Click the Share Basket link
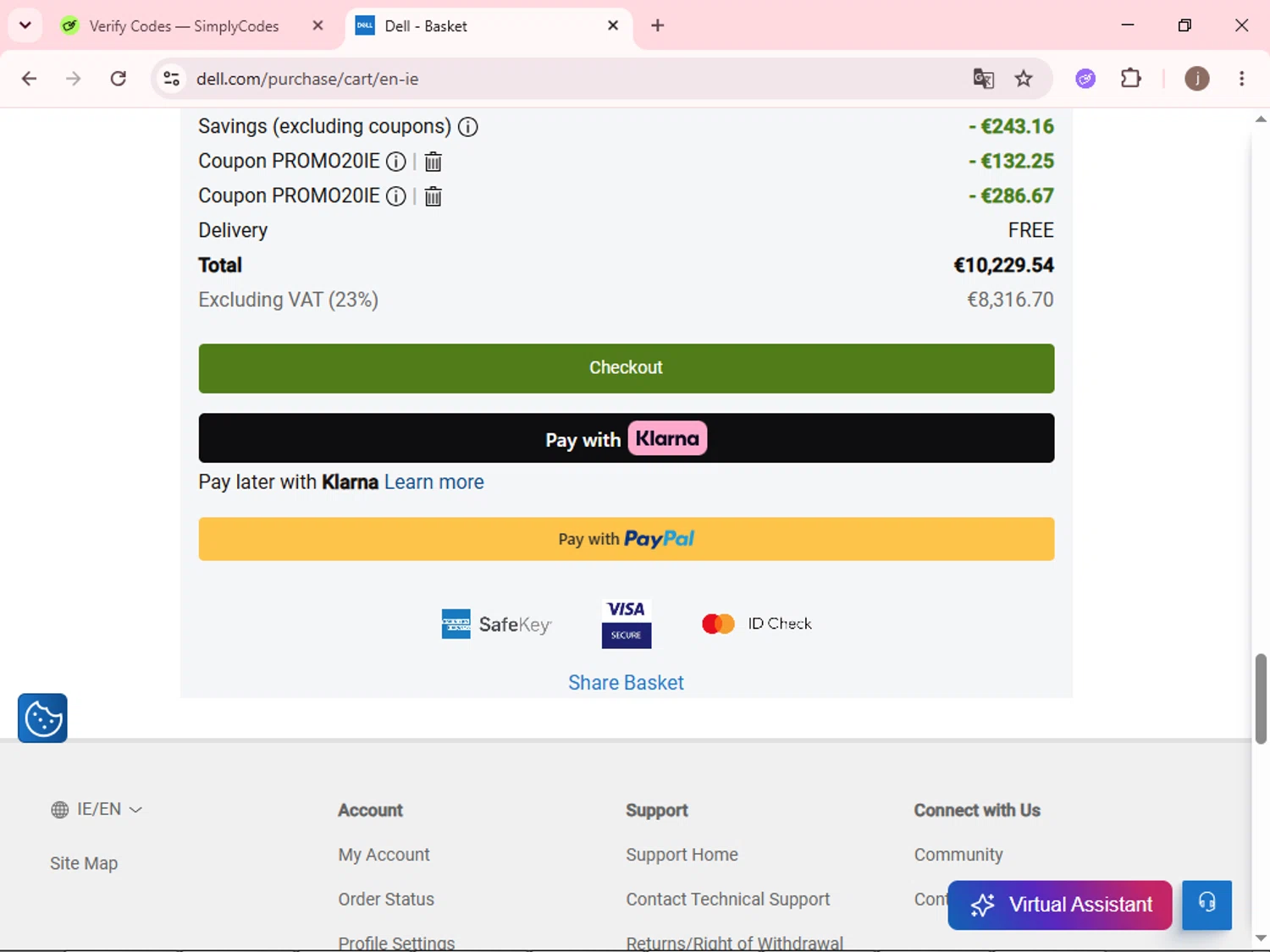Image resolution: width=1270 pixels, height=952 pixels. point(626,683)
